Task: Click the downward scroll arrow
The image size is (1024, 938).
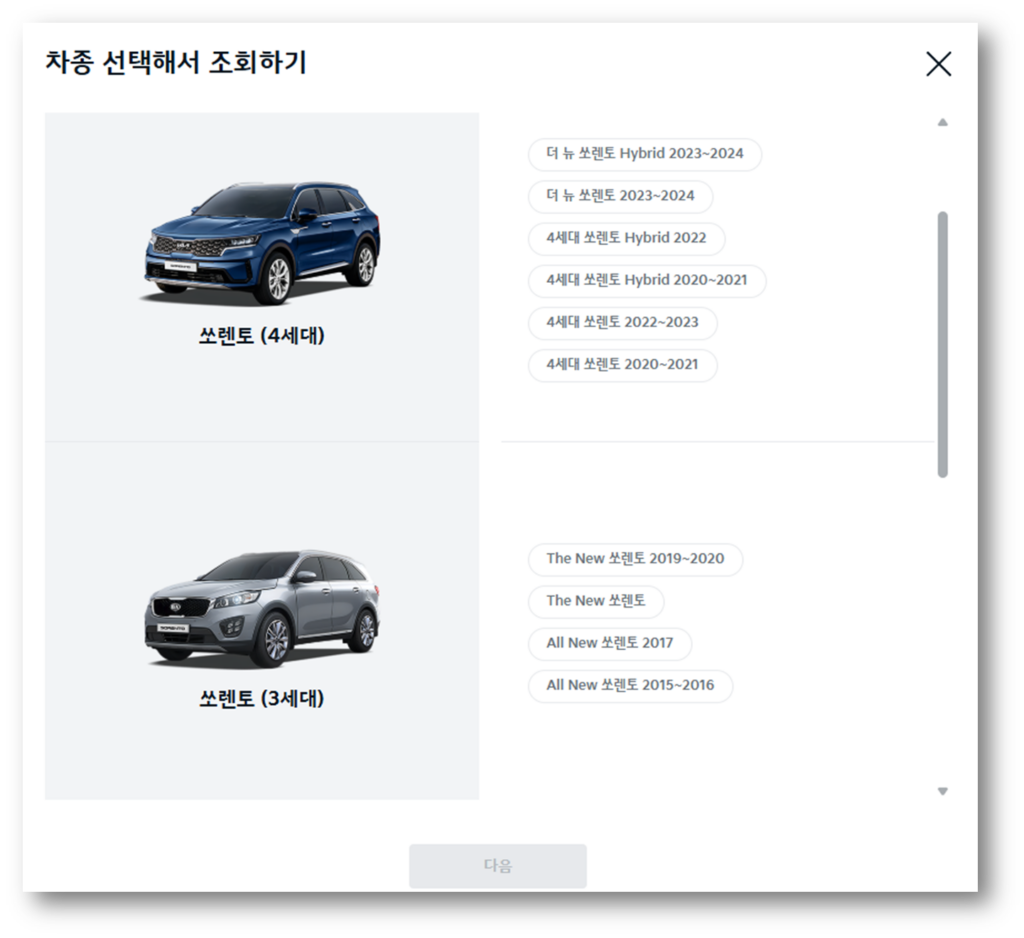Action: [942, 790]
